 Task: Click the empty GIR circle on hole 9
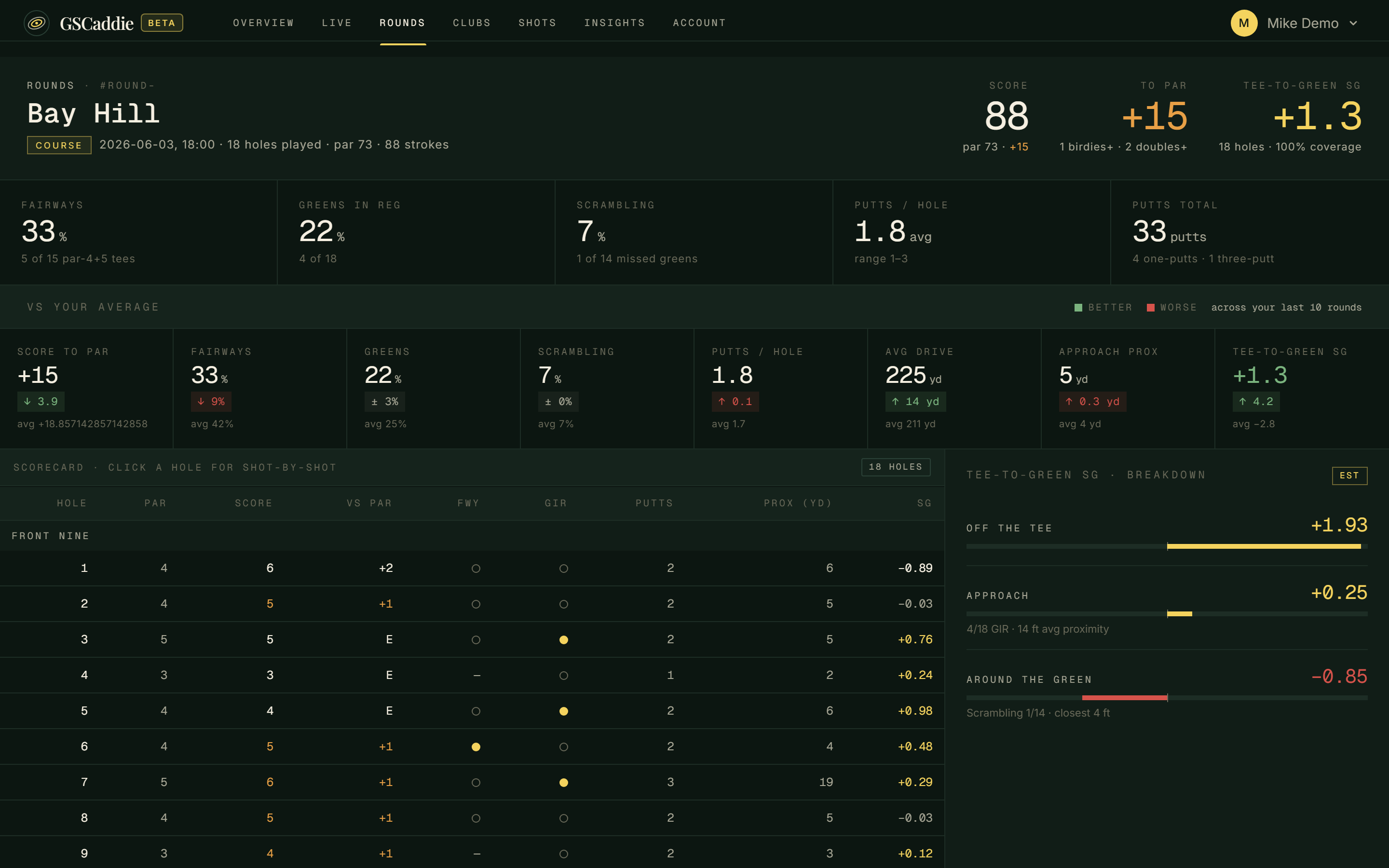coord(564,854)
